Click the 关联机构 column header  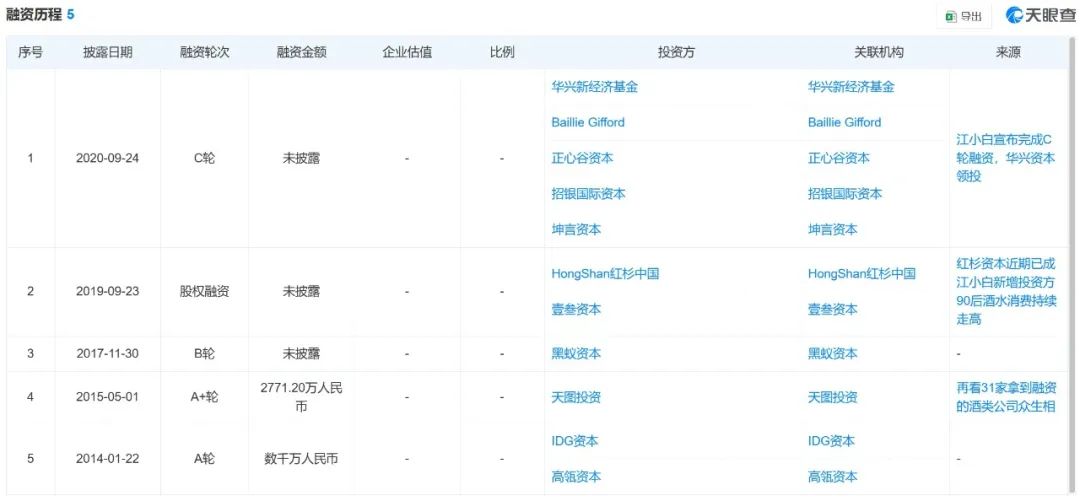pyautogui.click(x=879, y=52)
